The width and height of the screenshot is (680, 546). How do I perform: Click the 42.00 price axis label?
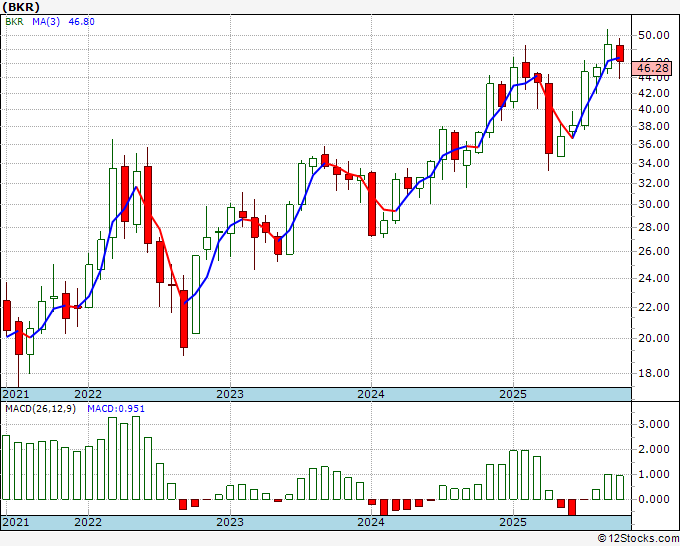[654, 93]
